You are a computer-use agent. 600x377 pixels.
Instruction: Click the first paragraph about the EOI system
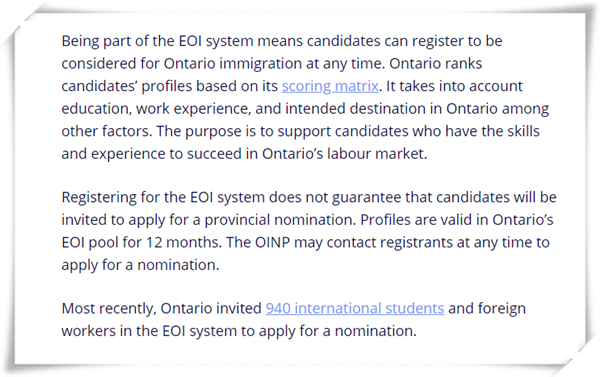(x=305, y=97)
